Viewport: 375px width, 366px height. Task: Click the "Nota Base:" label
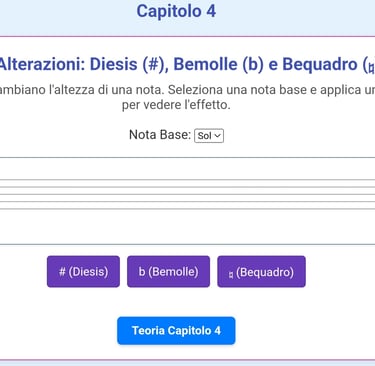pyautogui.click(x=160, y=135)
